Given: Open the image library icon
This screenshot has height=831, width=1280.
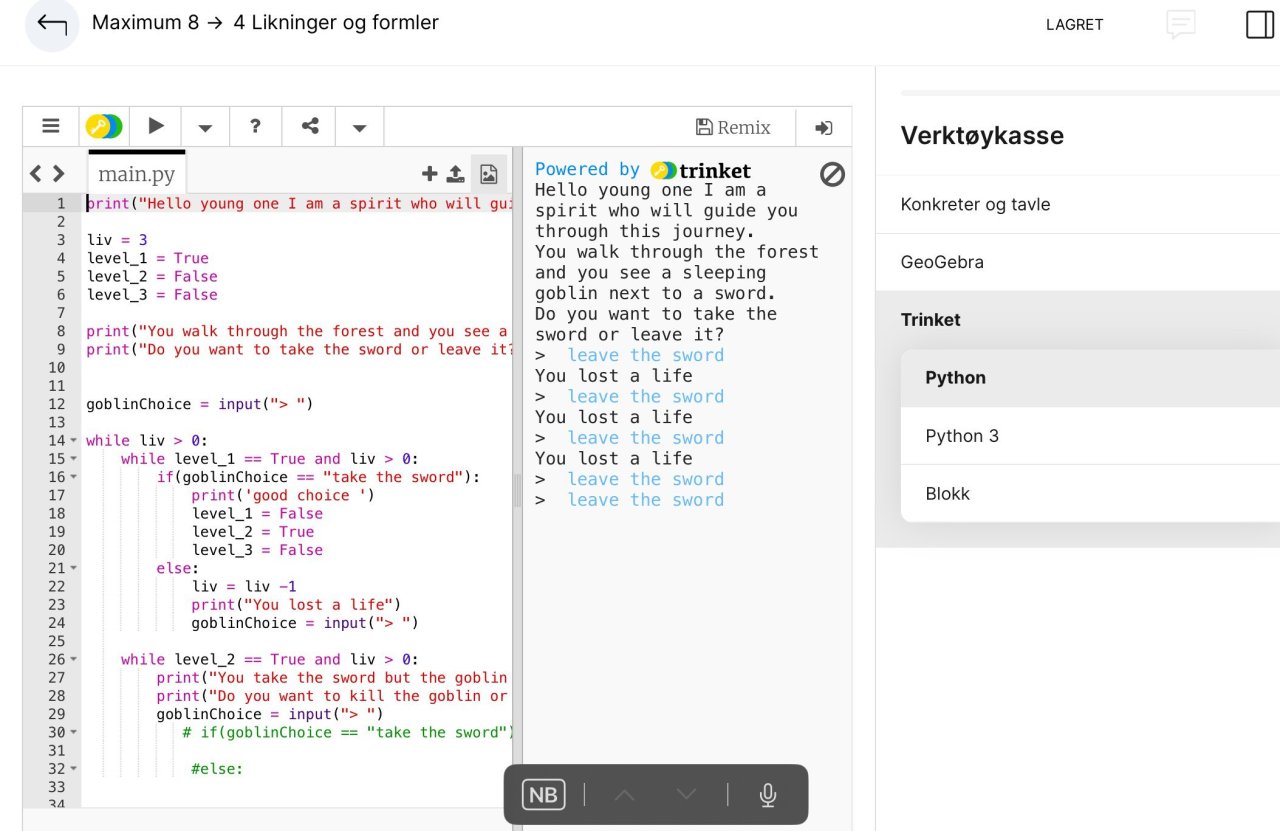Looking at the screenshot, I should click(488, 174).
